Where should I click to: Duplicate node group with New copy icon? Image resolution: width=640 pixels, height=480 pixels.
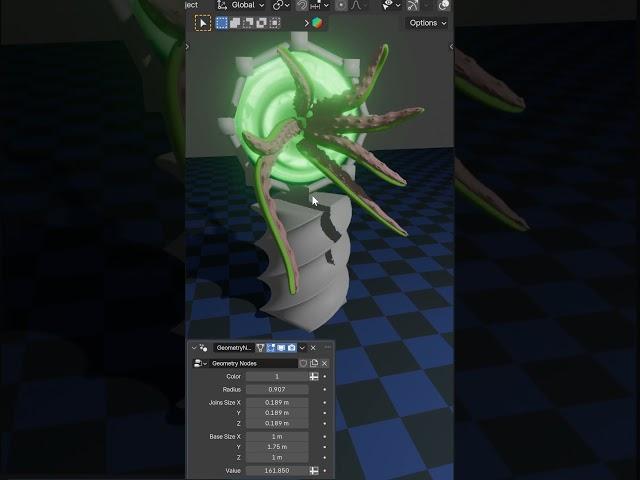point(314,363)
